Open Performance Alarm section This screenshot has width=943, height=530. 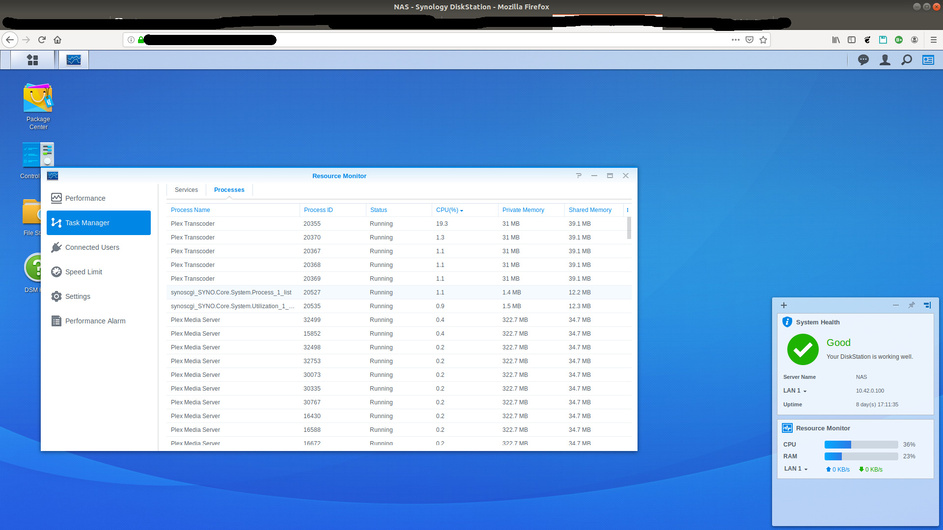coord(99,321)
